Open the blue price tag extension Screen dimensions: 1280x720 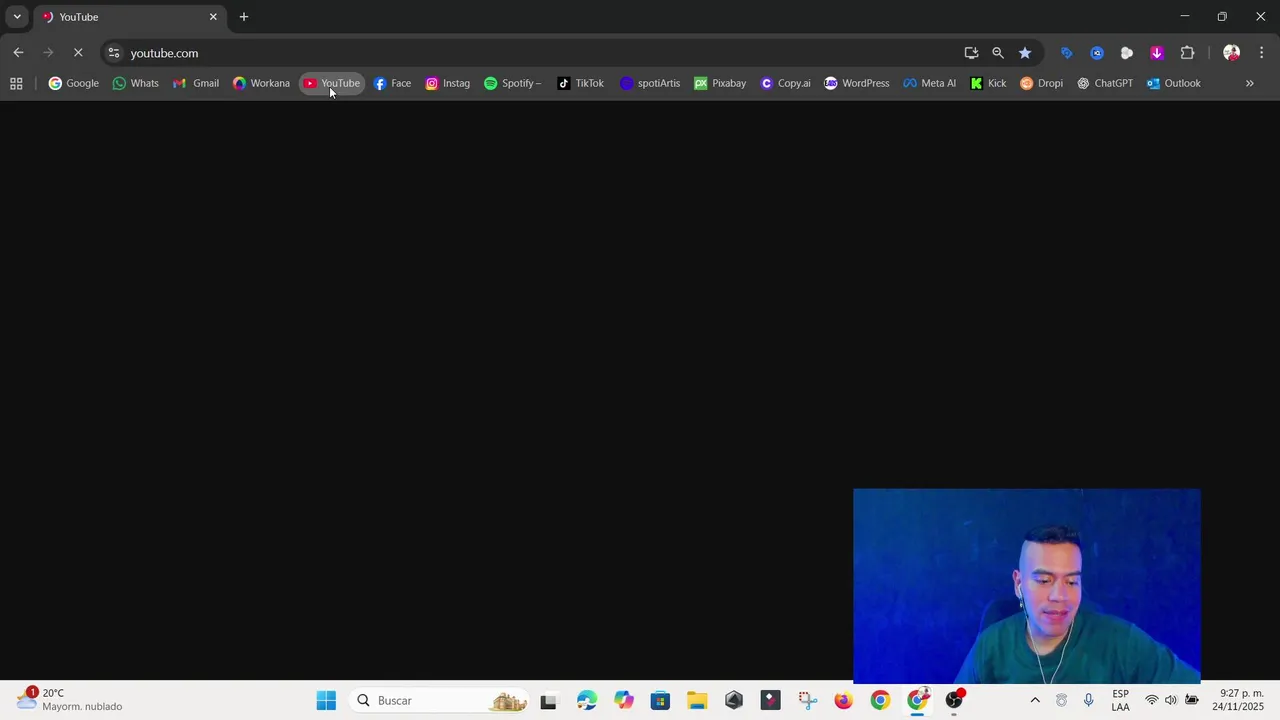pos(1066,53)
